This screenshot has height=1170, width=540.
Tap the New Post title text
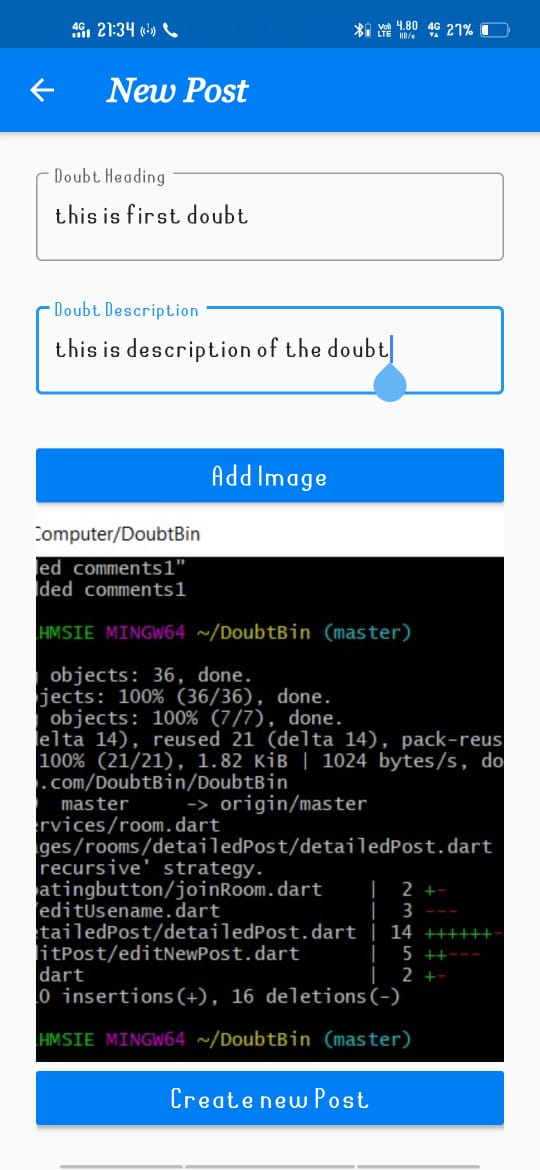(x=178, y=90)
